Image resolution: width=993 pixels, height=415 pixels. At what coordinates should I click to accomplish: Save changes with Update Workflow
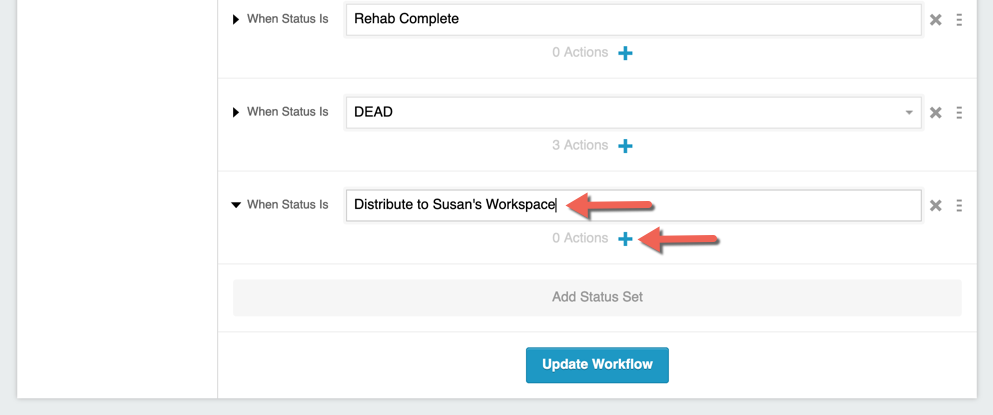[x=597, y=365]
